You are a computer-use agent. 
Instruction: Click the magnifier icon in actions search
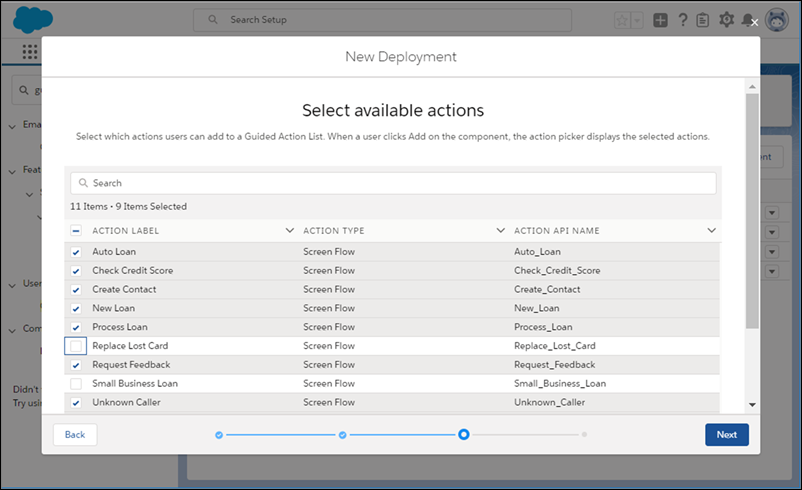coord(83,183)
